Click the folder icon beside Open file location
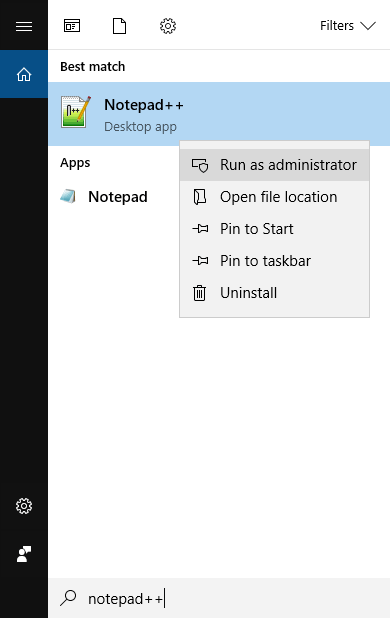The image size is (390, 618). (x=200, y=197)
